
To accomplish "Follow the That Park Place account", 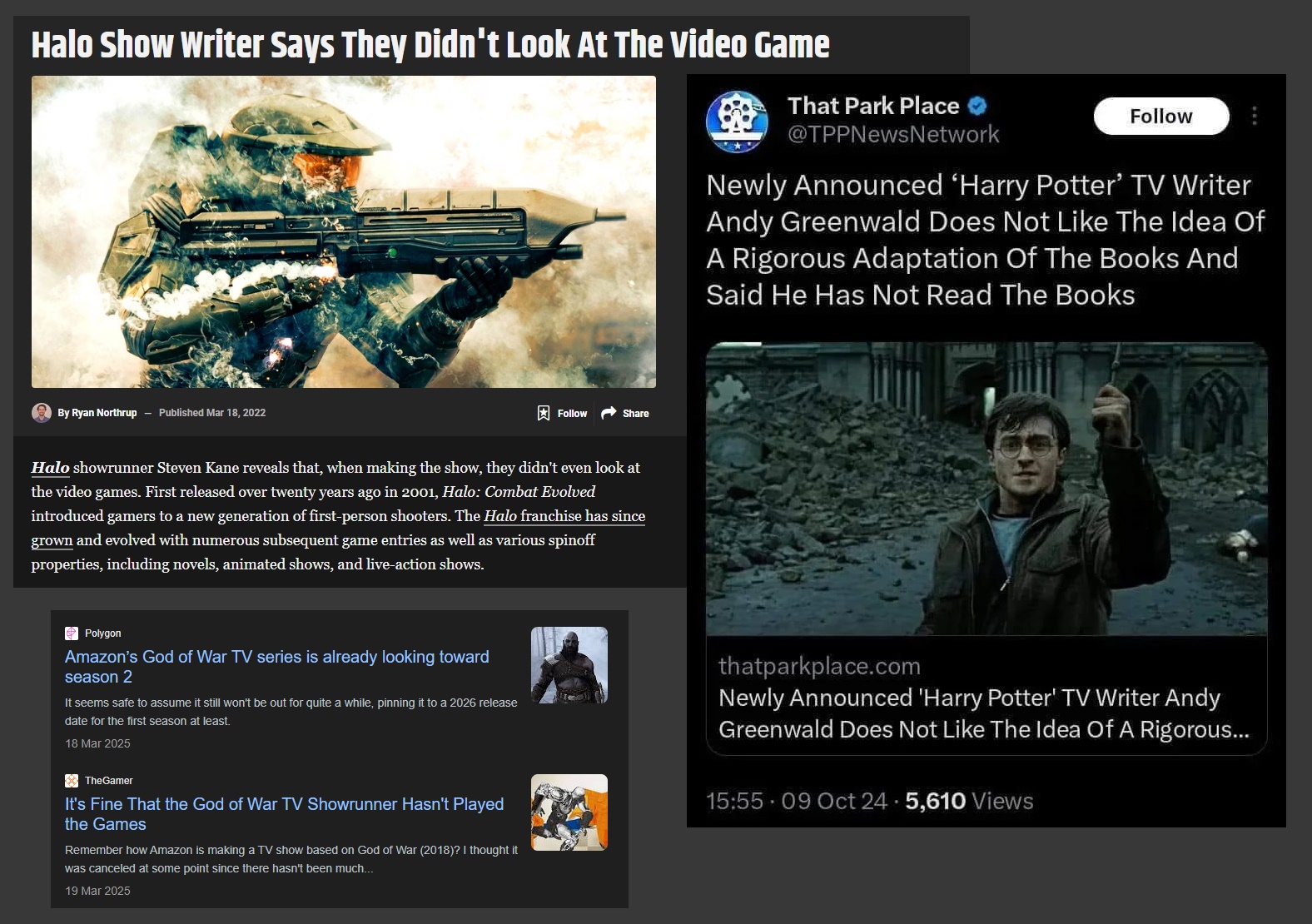I will 1161,116.
